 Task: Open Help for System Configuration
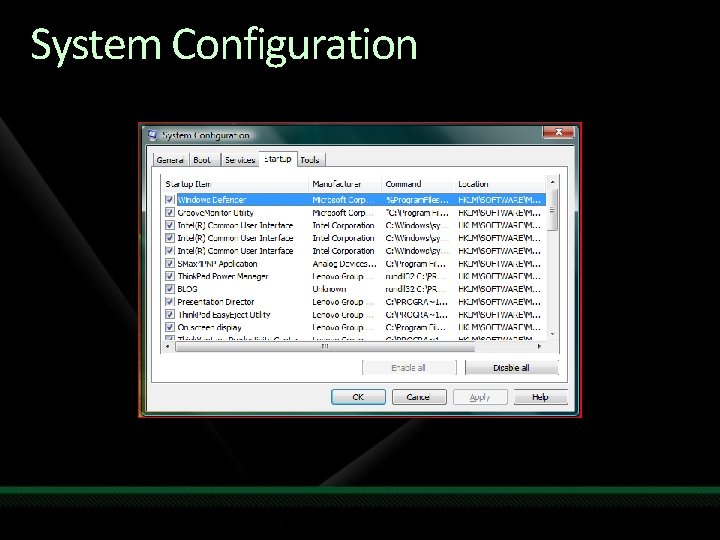coord(540,397)
